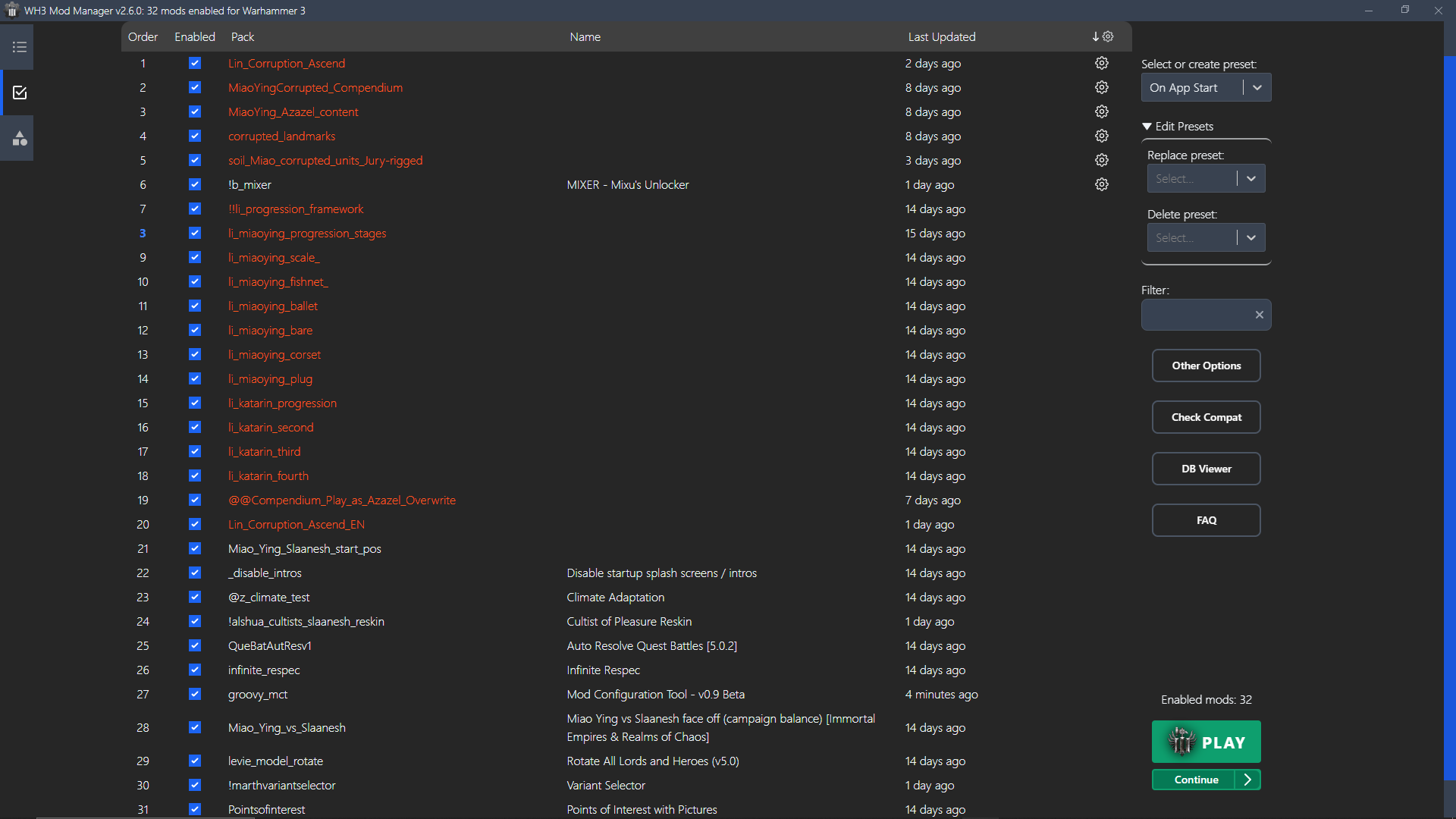Toggle _disable_intros mod checkbox

[195, 573]
